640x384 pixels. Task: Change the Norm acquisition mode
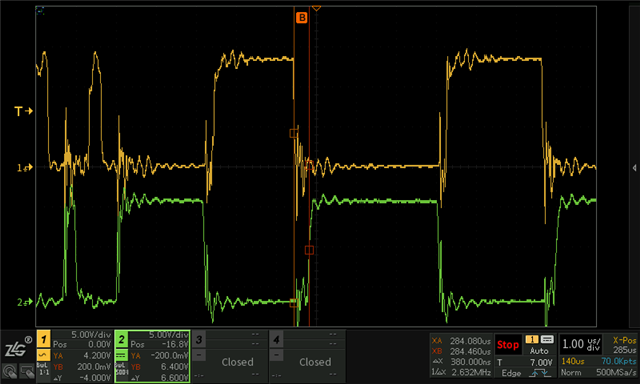570,372
